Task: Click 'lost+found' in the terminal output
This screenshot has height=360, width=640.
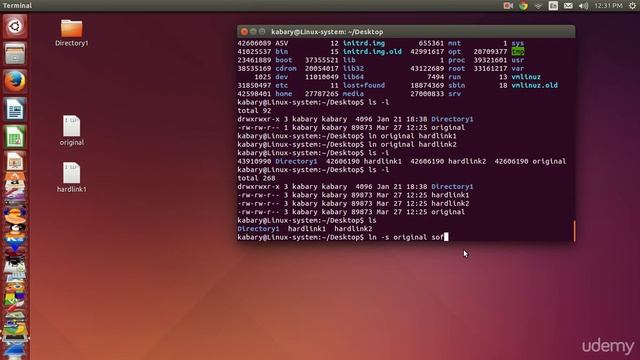Action: [x=364, y=85]
